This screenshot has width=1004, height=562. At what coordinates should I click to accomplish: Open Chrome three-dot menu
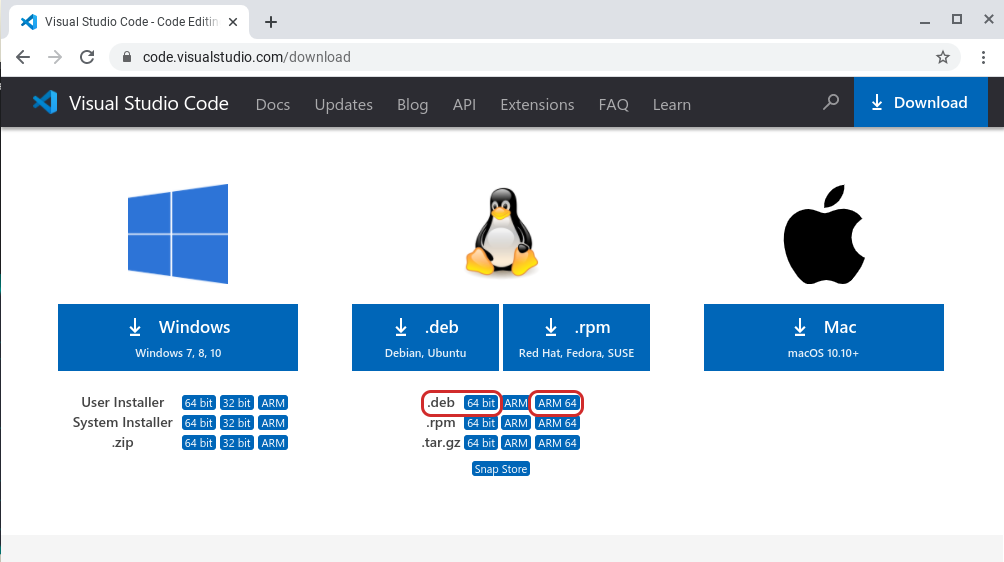(984, 57)
